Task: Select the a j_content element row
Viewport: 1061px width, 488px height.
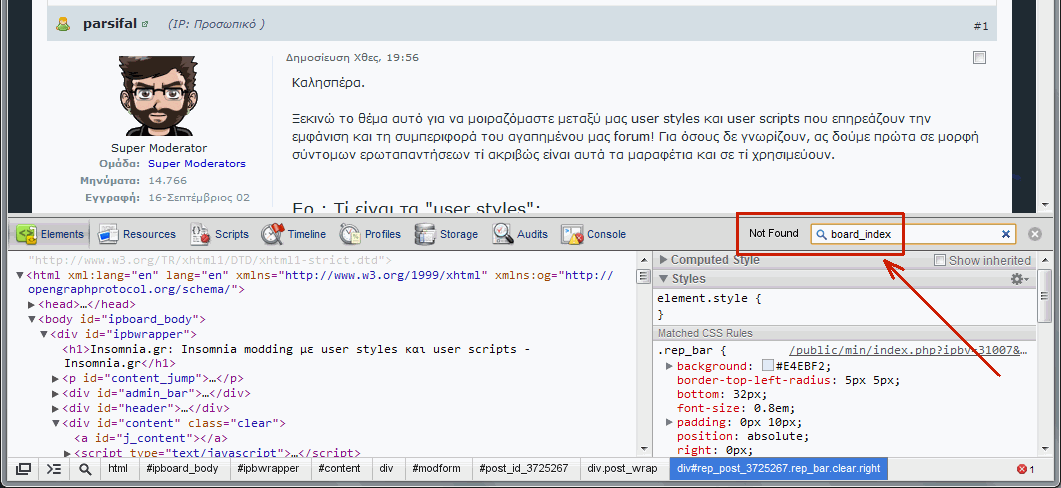Action: 150,438
